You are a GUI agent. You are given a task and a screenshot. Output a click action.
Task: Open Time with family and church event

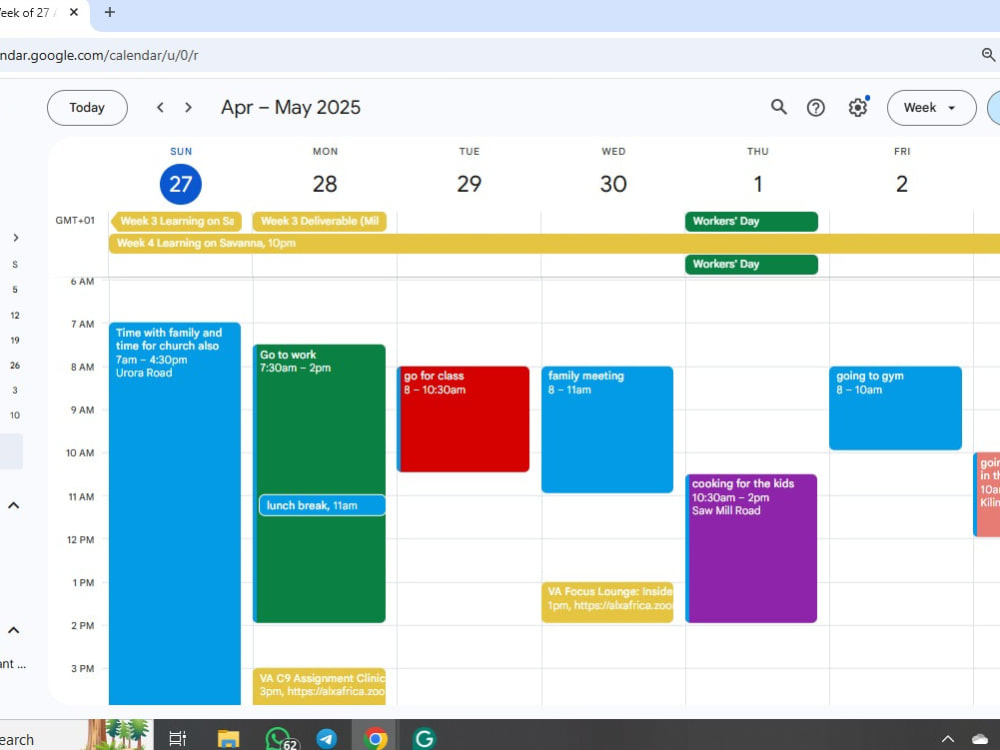(x=175, y=513)
